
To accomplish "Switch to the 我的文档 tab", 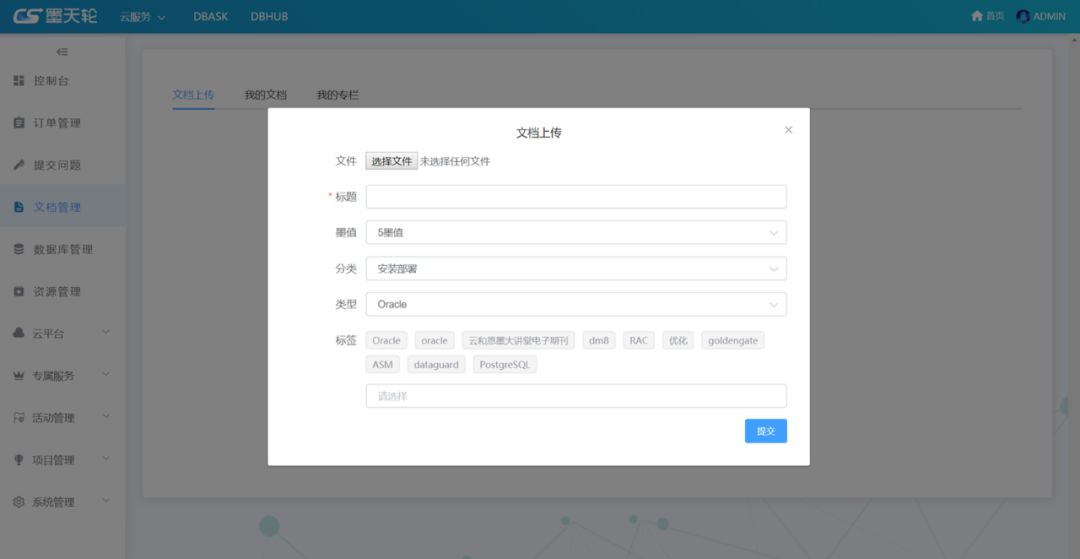I will click(265, 95).
